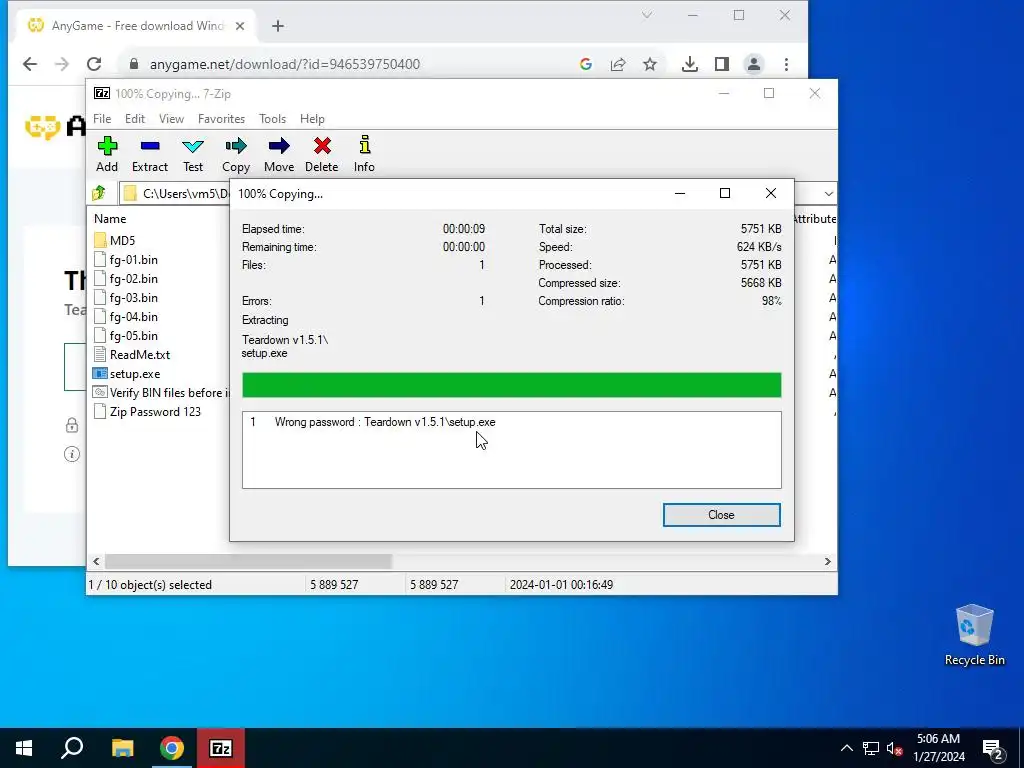
Task: Open the File menu in 7-Zip
Action: point(102,119)
